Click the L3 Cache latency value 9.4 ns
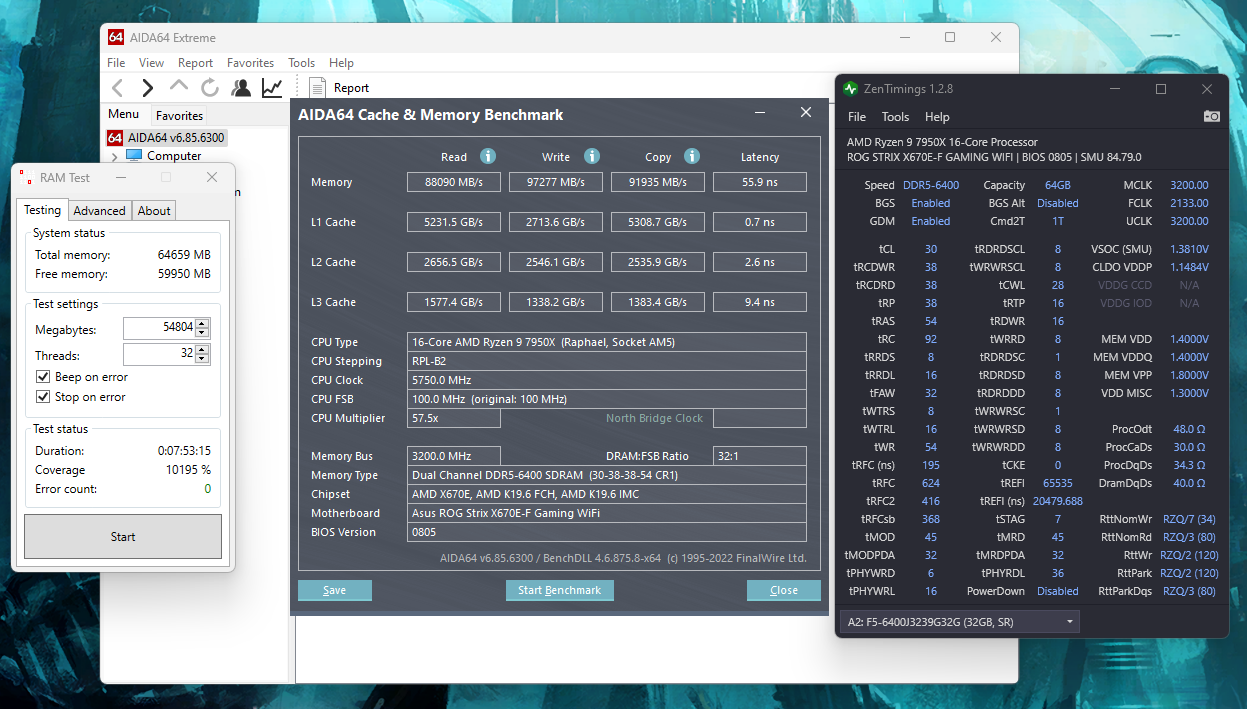The image size is (1247, 709). tap(760, 303)
